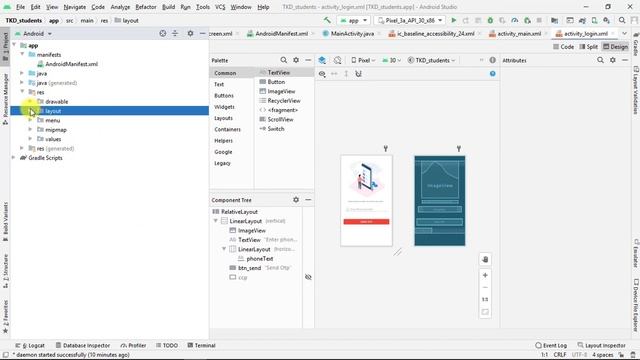Click the Make Project hammer icon

pyautogui.click(x=327, y=20)
